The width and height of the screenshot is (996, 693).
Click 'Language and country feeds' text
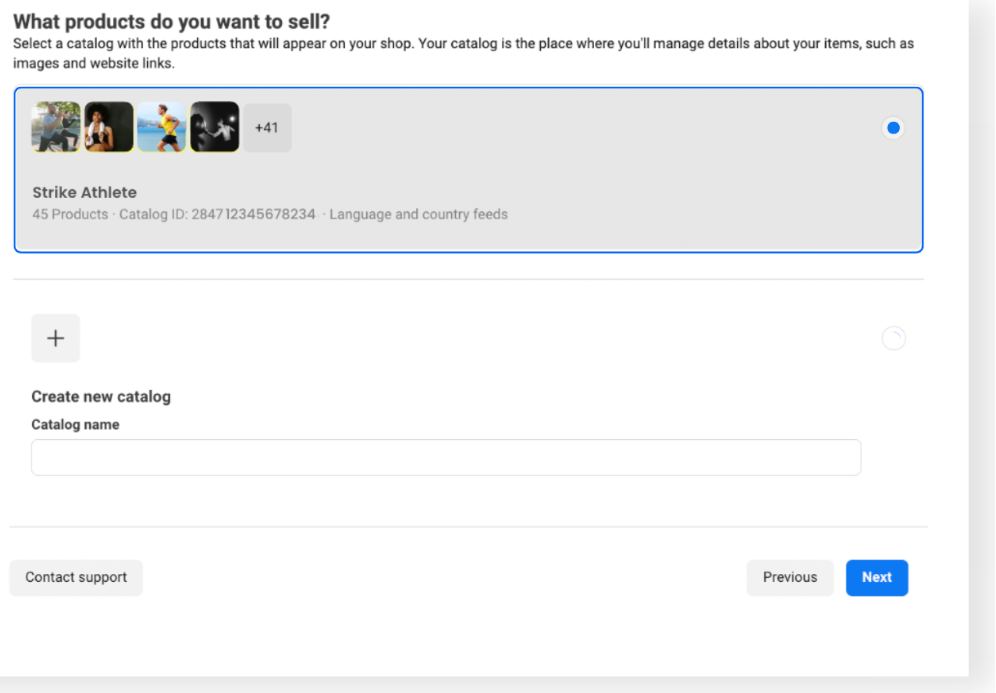418,214
